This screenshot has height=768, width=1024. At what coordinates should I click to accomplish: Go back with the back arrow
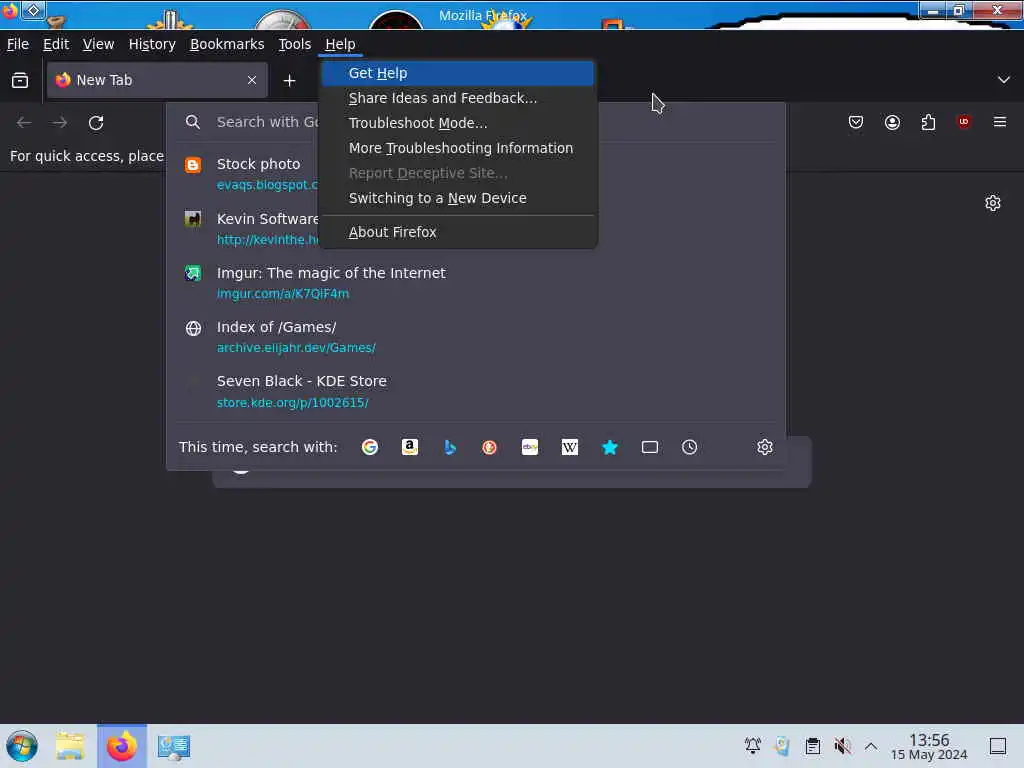tap(24, 123)
